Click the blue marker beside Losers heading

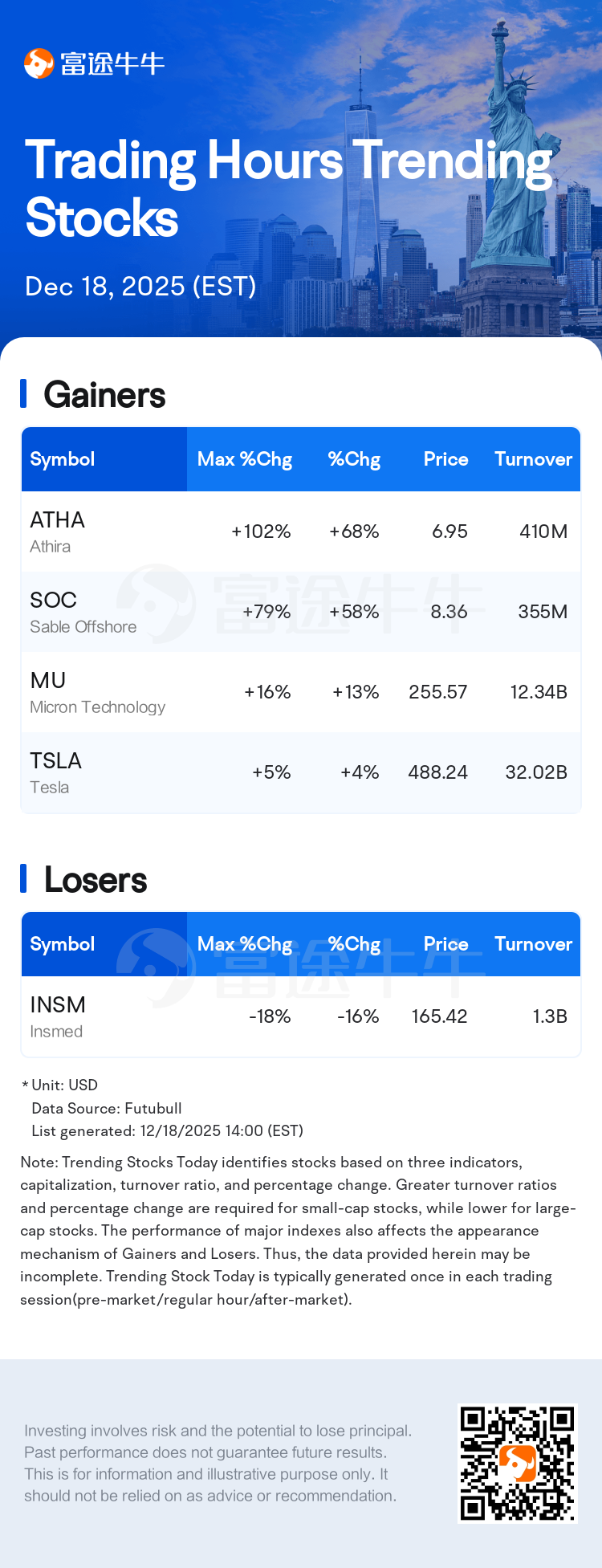[x=23, y=879]
